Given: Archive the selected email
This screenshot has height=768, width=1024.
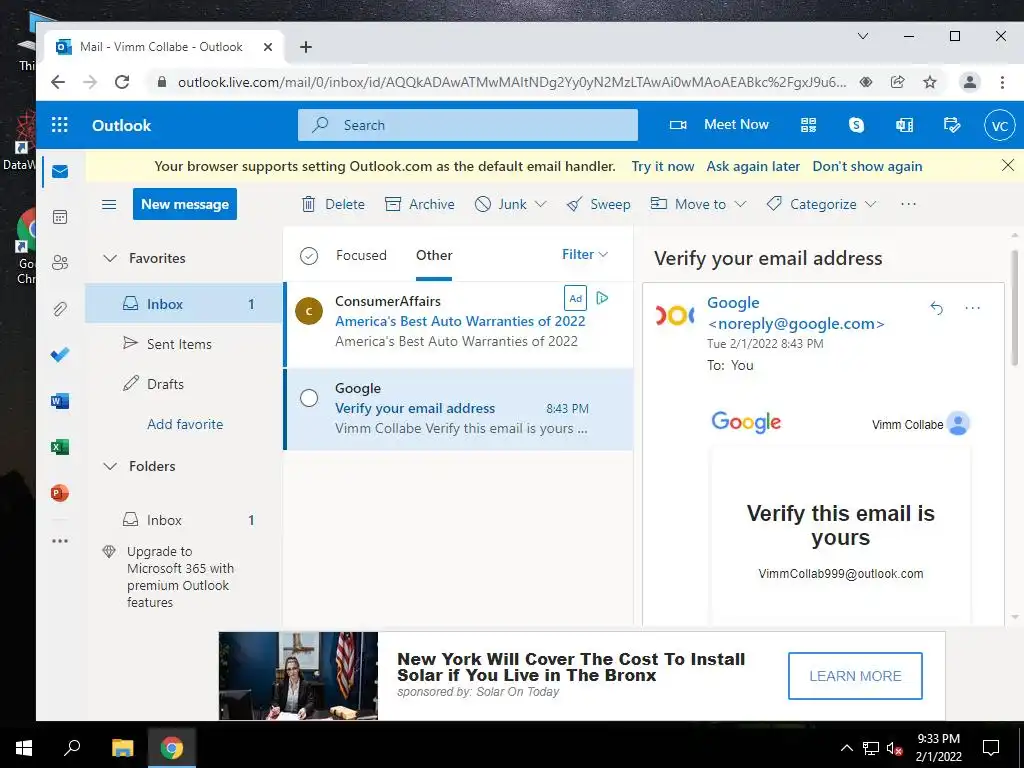Looking at the screenshot, I should 420,204.
